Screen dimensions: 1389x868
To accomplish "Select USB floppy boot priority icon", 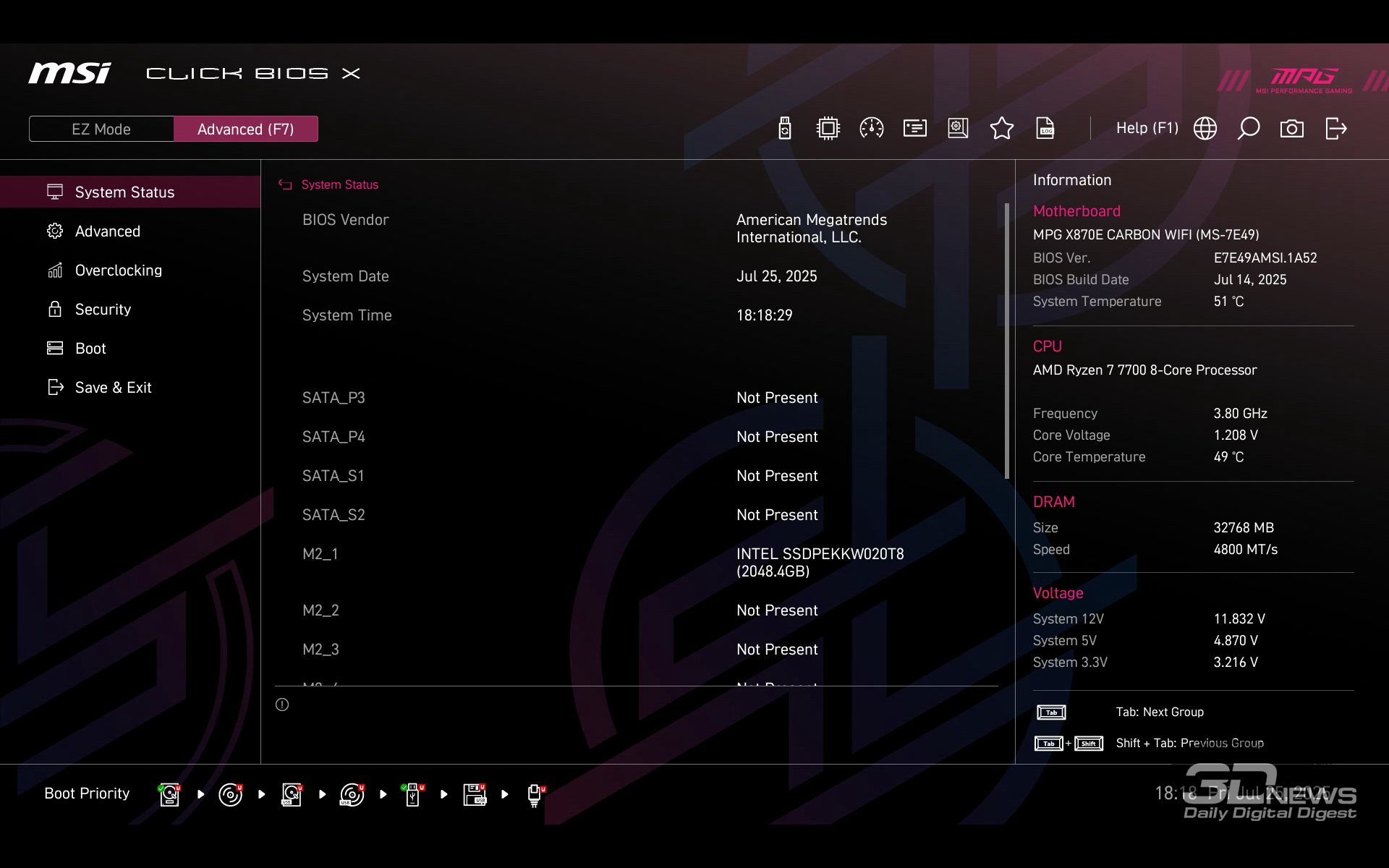I will click(x=475, y=794).
